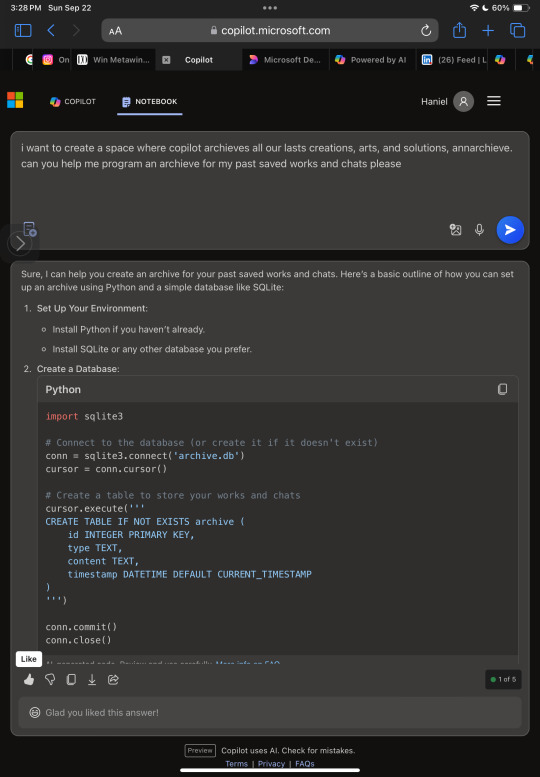Screen dimensions: 540x777
Task: Open the hamburger menu
Action: click(x=493, y=101)
